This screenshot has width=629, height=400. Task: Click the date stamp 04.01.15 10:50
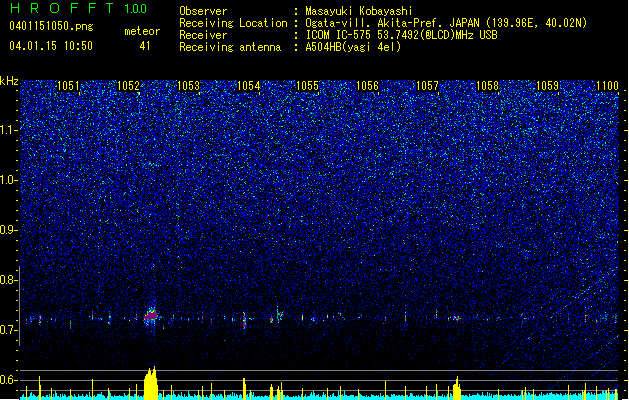51,46
